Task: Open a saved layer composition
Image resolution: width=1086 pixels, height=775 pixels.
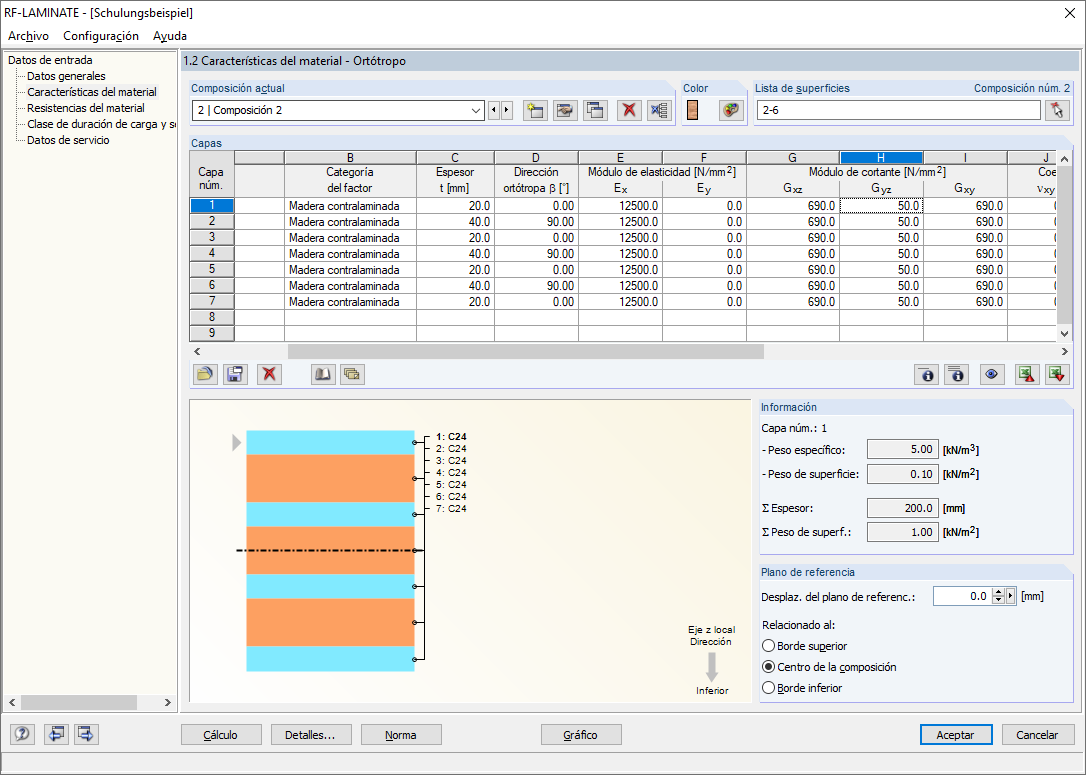Action: click(203, 373)
